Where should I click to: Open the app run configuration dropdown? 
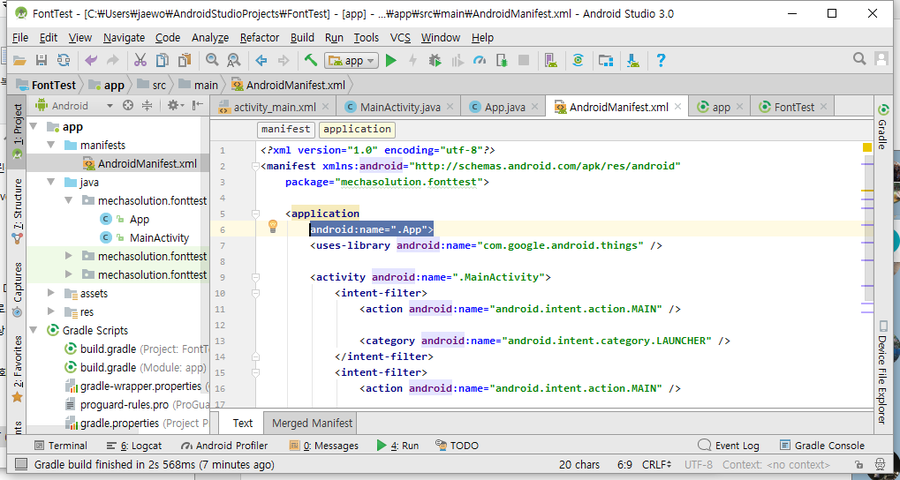click(351, 60)
